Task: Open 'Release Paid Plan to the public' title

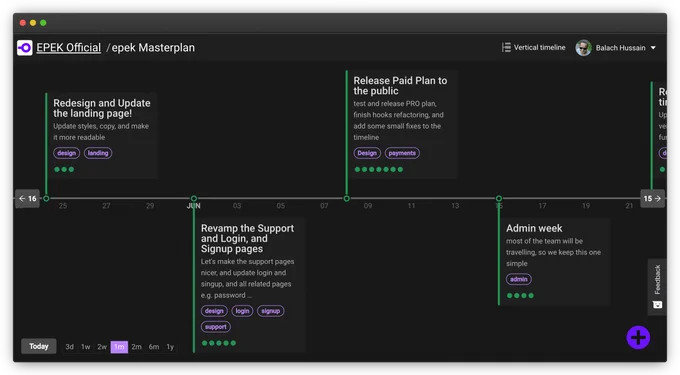Action: [x=400, y=86]
